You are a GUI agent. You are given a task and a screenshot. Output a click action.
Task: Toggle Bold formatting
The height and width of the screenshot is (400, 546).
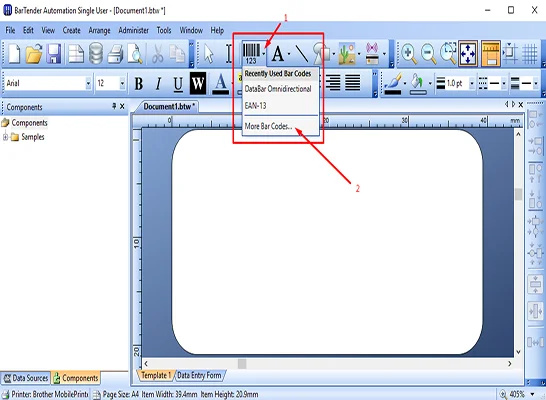click(139, 84)
